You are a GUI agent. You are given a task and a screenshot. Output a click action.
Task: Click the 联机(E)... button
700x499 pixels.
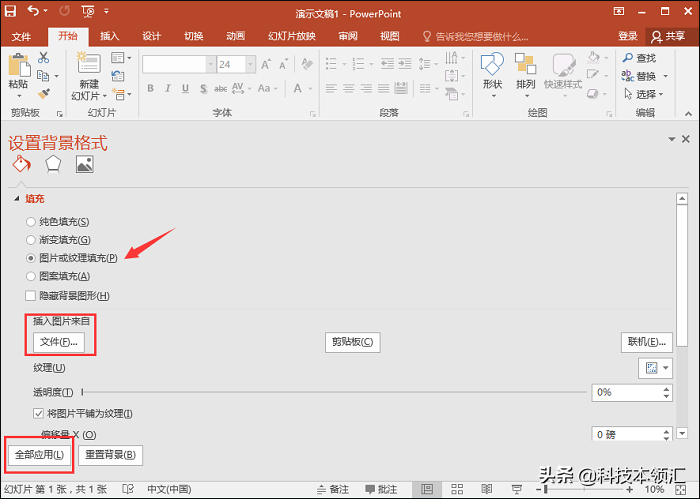point(646,342)
